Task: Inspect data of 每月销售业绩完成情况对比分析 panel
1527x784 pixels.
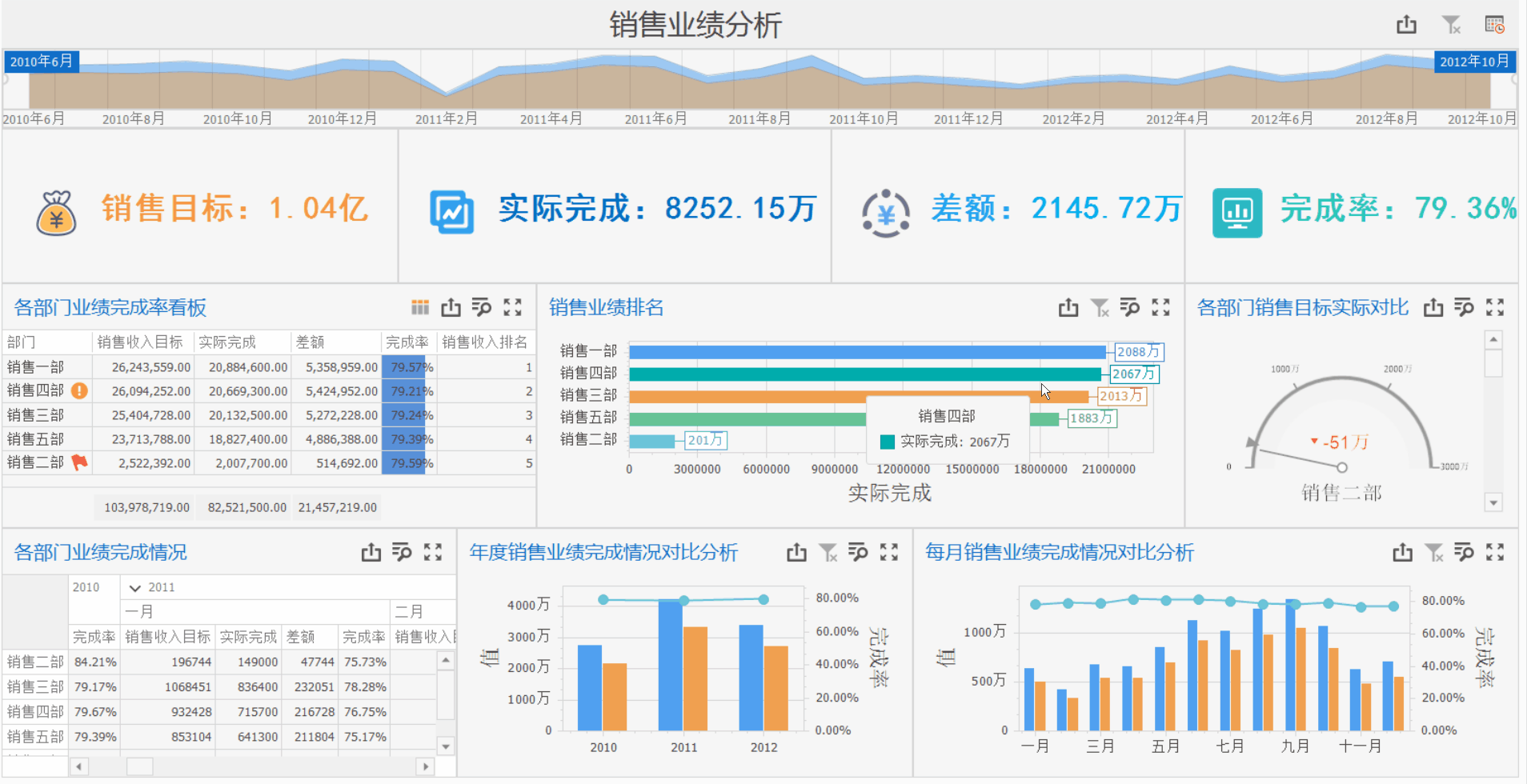Action: [1464, 552]
